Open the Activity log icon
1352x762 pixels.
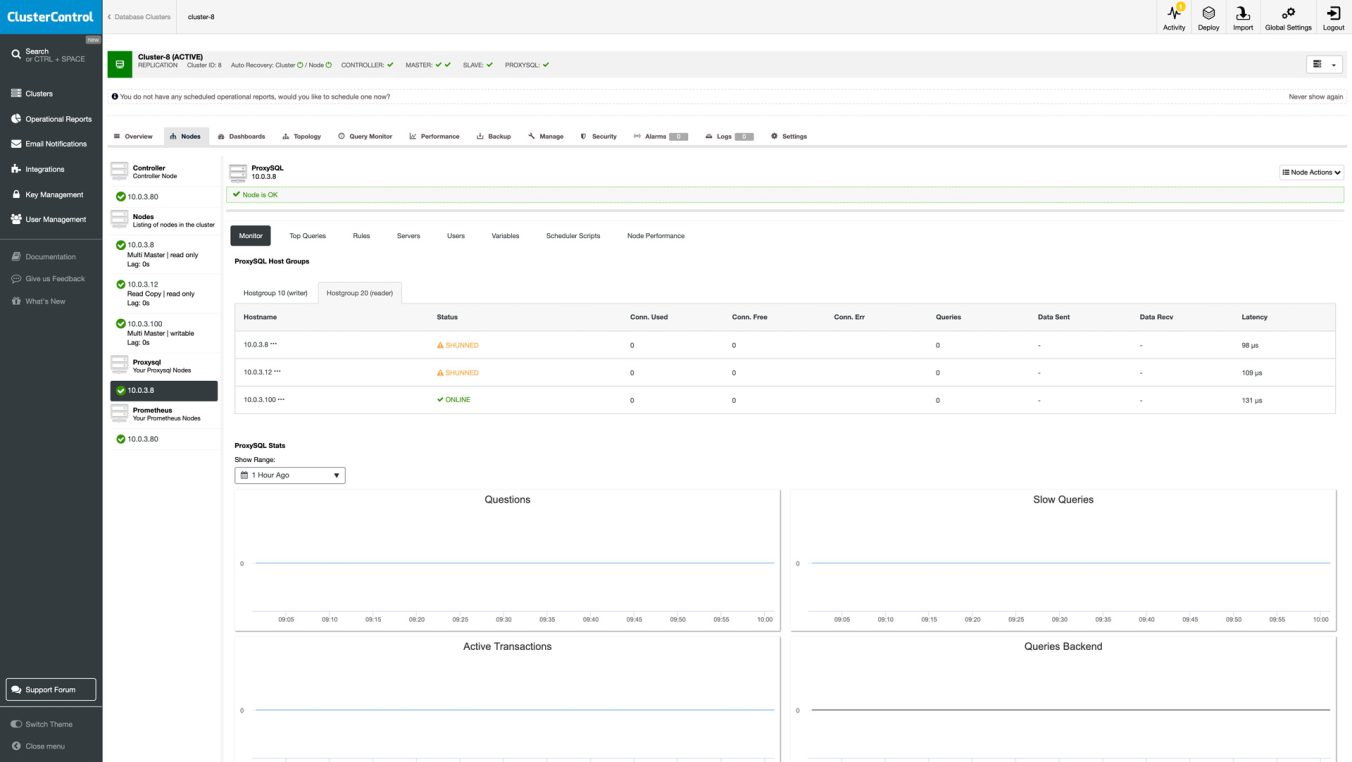(x=1173, y=17)
